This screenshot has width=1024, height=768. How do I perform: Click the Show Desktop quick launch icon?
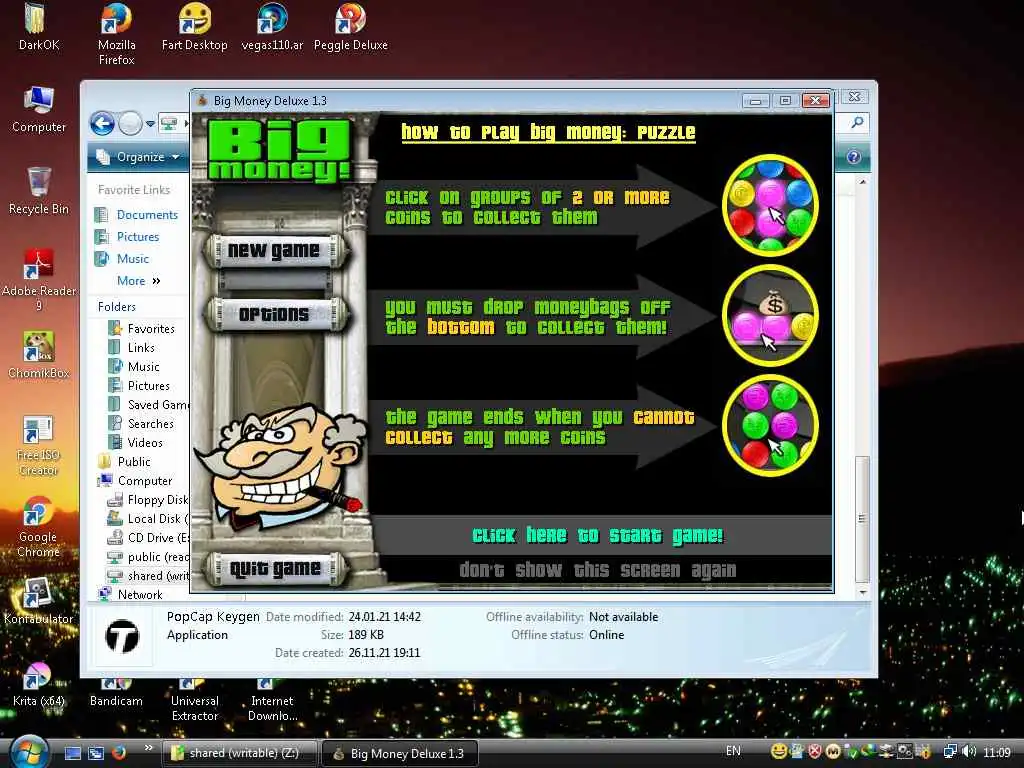[72, 753]
